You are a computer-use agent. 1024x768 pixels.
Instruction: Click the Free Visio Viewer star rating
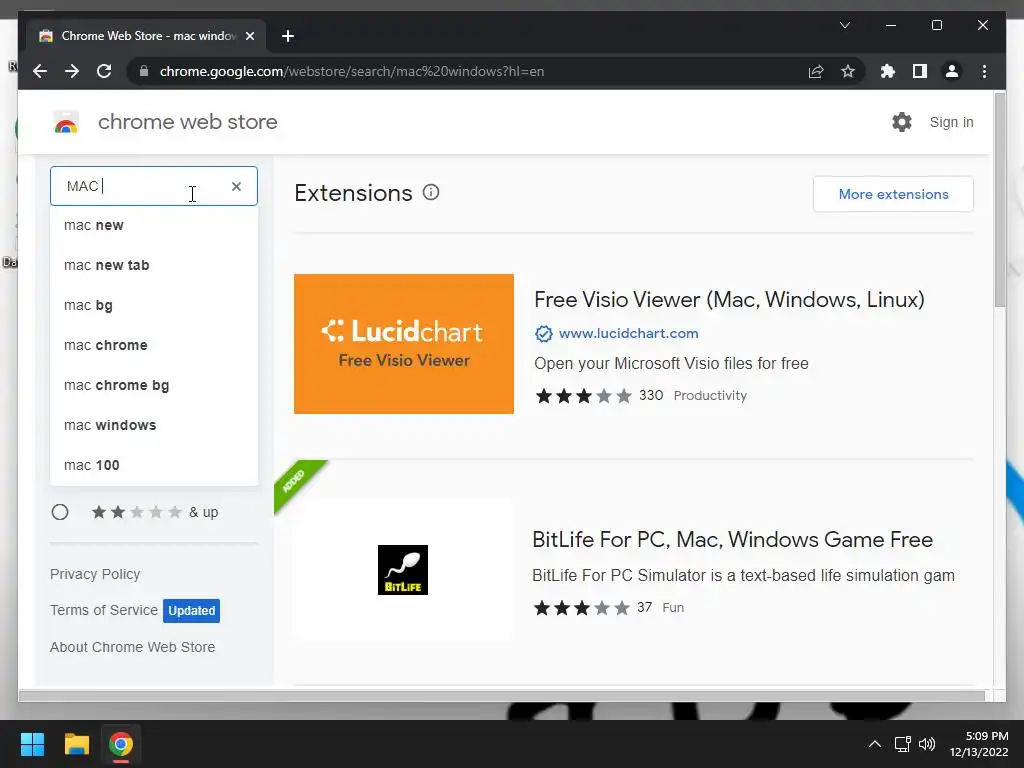(583, 396)
